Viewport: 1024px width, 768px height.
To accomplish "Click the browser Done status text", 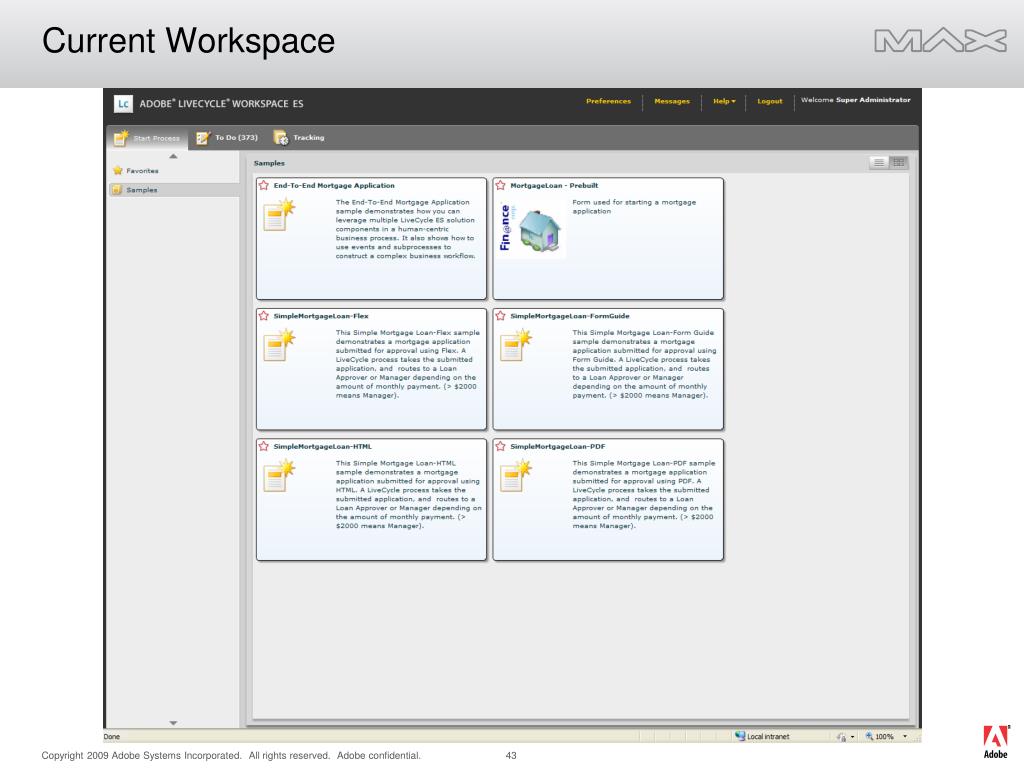I will (x=112, y=737).
